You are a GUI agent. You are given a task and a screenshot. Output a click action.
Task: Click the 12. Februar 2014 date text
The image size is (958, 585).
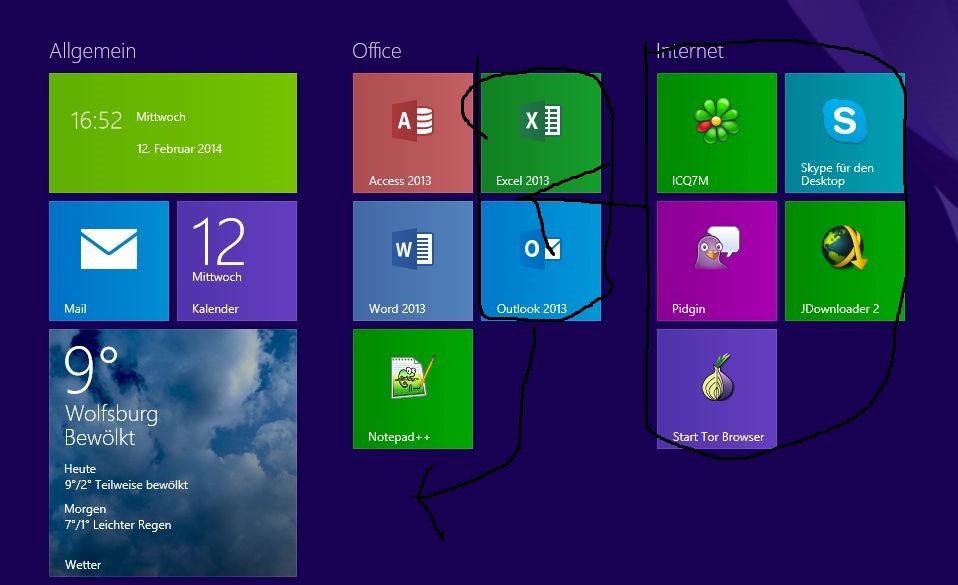point(179,149)
